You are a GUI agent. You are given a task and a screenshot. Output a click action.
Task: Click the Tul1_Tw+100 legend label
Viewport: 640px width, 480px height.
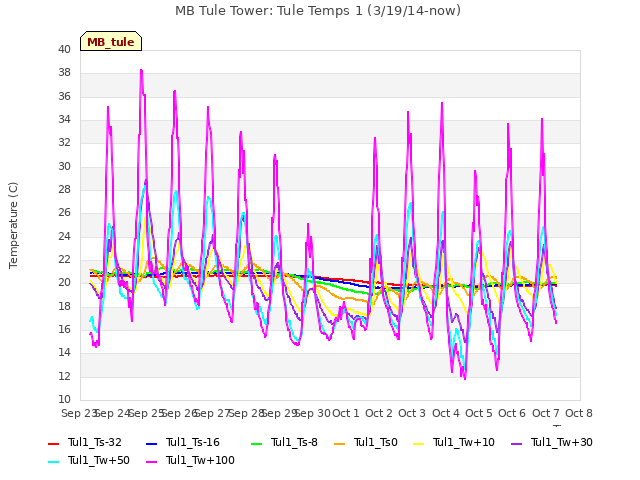pos(200,460)
